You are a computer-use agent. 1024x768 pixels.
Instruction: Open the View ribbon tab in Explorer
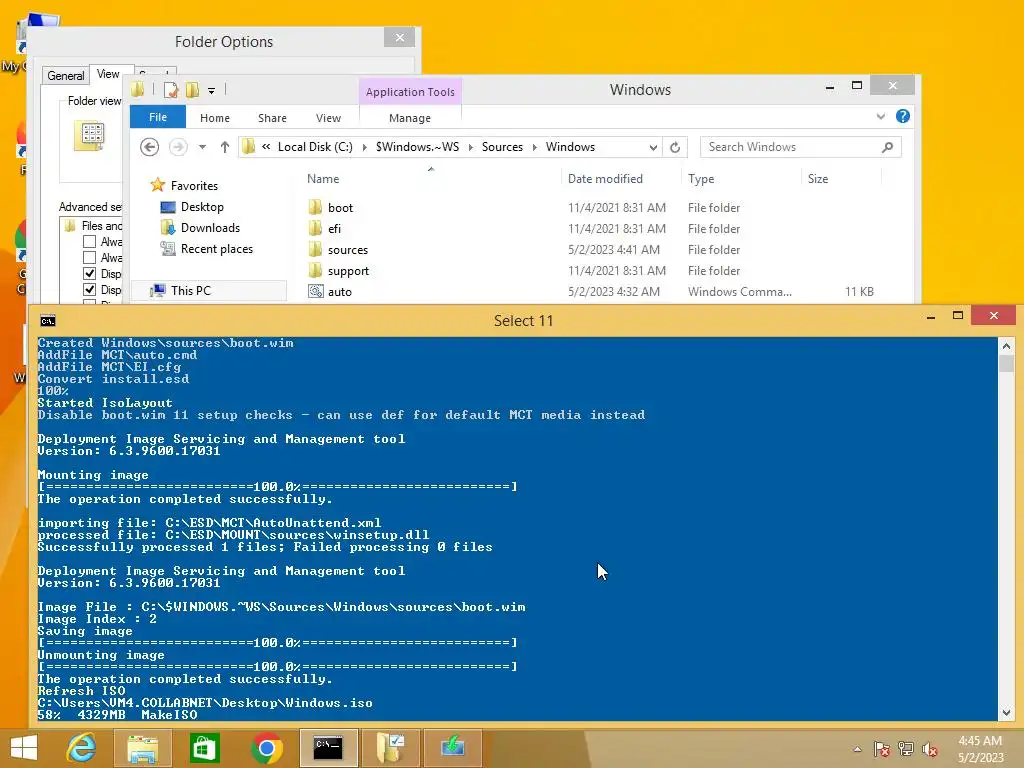328,118
